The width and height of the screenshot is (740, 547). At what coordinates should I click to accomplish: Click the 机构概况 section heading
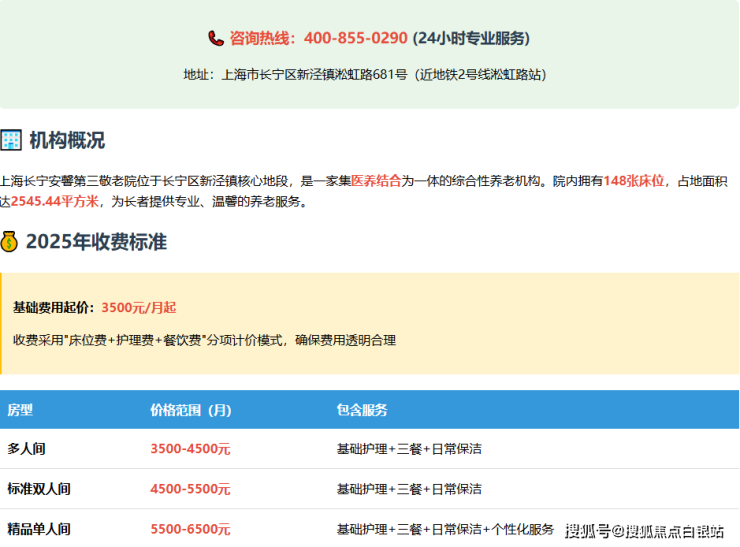pyautogui.click(x=66, y=140)
